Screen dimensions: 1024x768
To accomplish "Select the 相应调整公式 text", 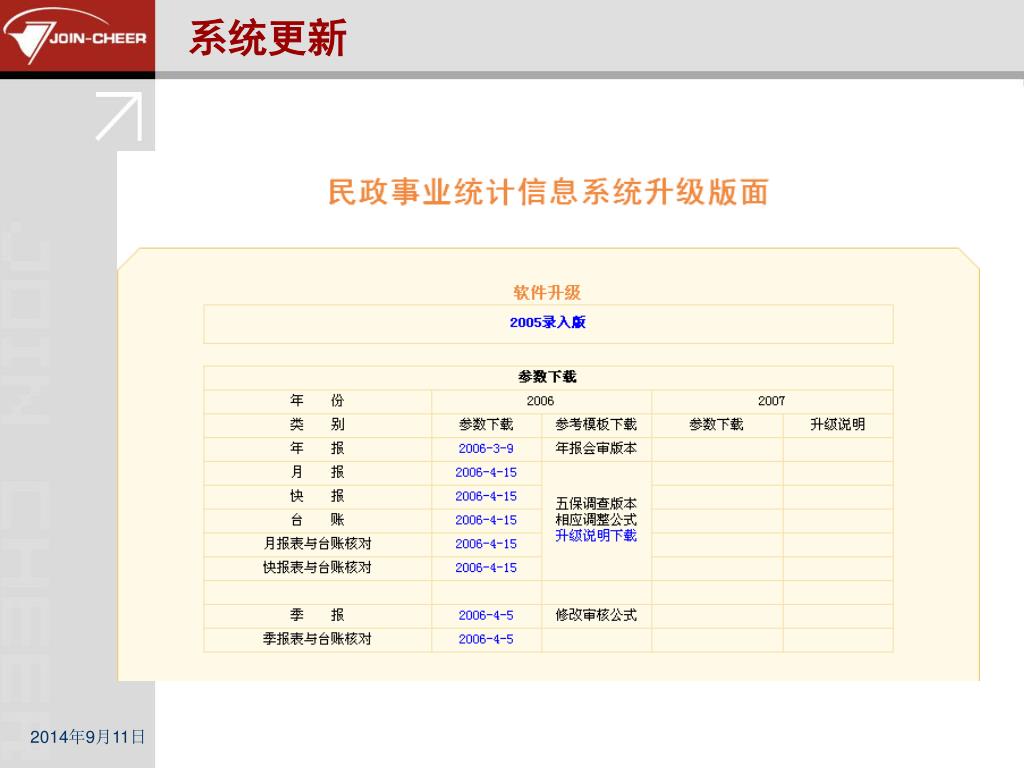I will pos(596,520).
